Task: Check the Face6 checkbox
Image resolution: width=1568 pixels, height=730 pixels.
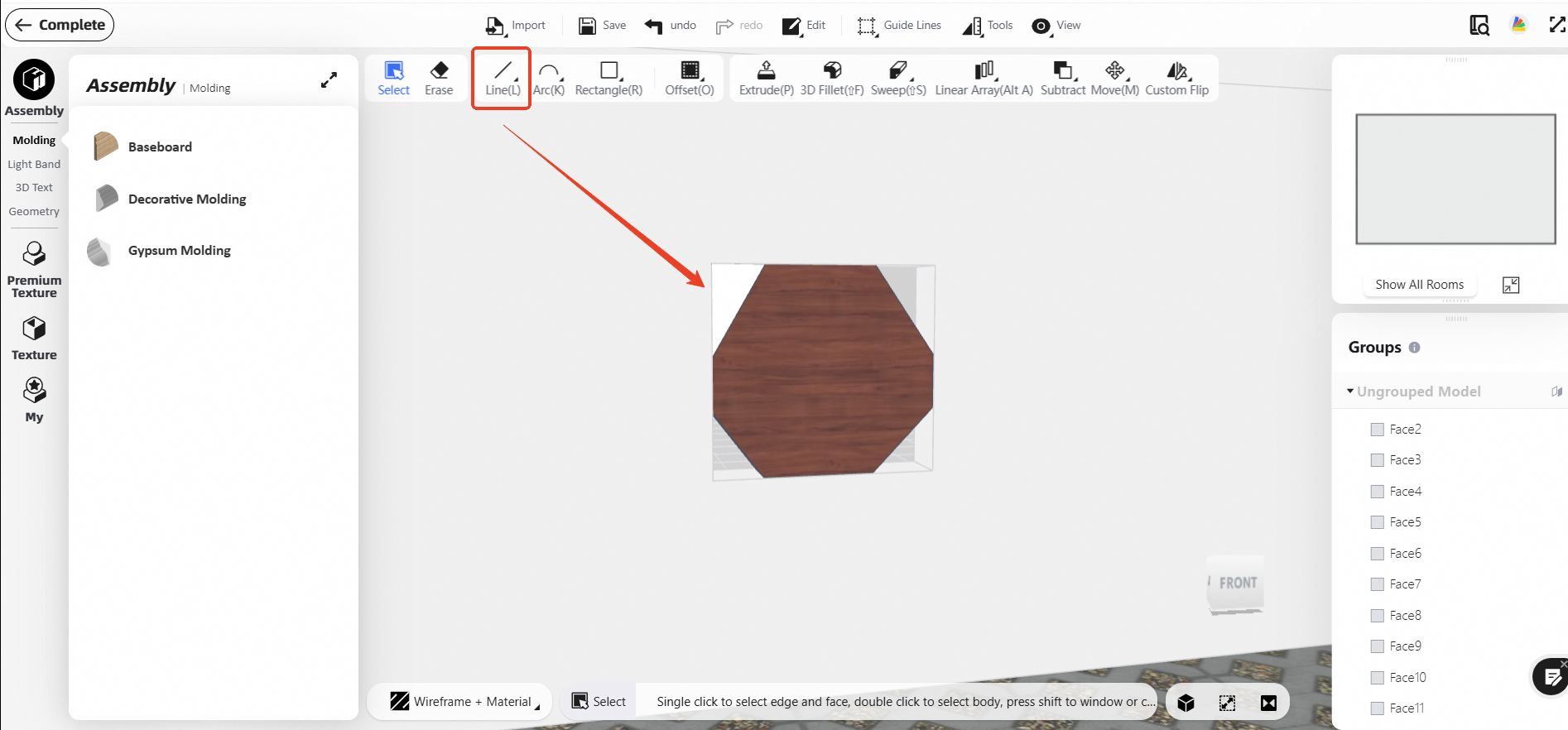Action: coord(1378,554)
